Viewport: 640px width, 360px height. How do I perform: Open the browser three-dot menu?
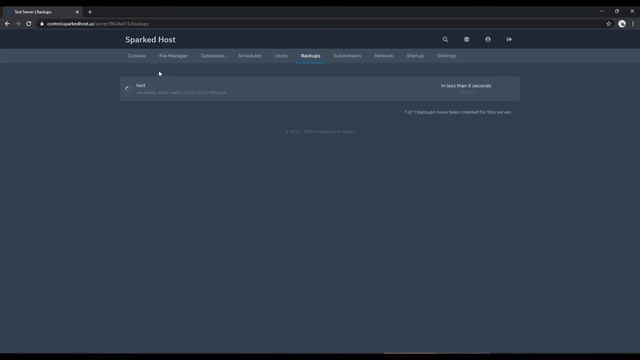click(x=633, y=24)
